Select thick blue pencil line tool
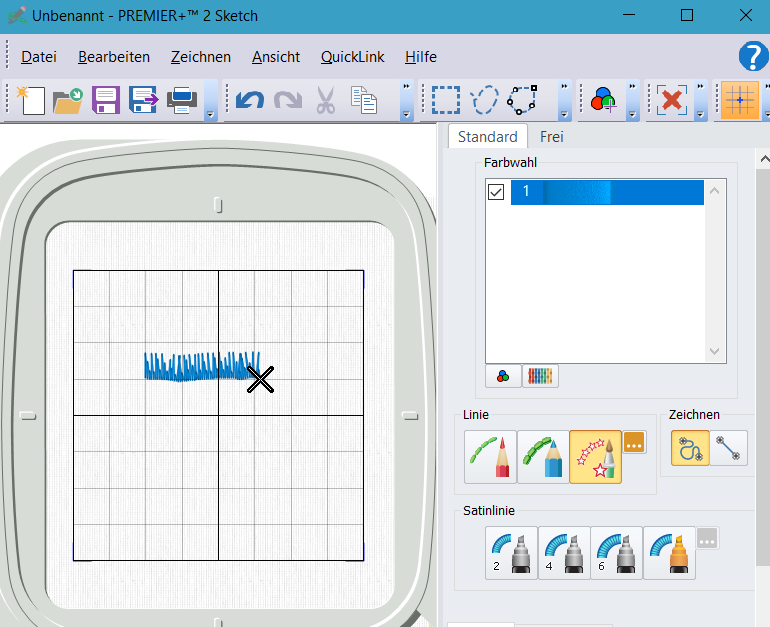Image resolution: width=770 pixels, height=627 pixels. (543, 457)
